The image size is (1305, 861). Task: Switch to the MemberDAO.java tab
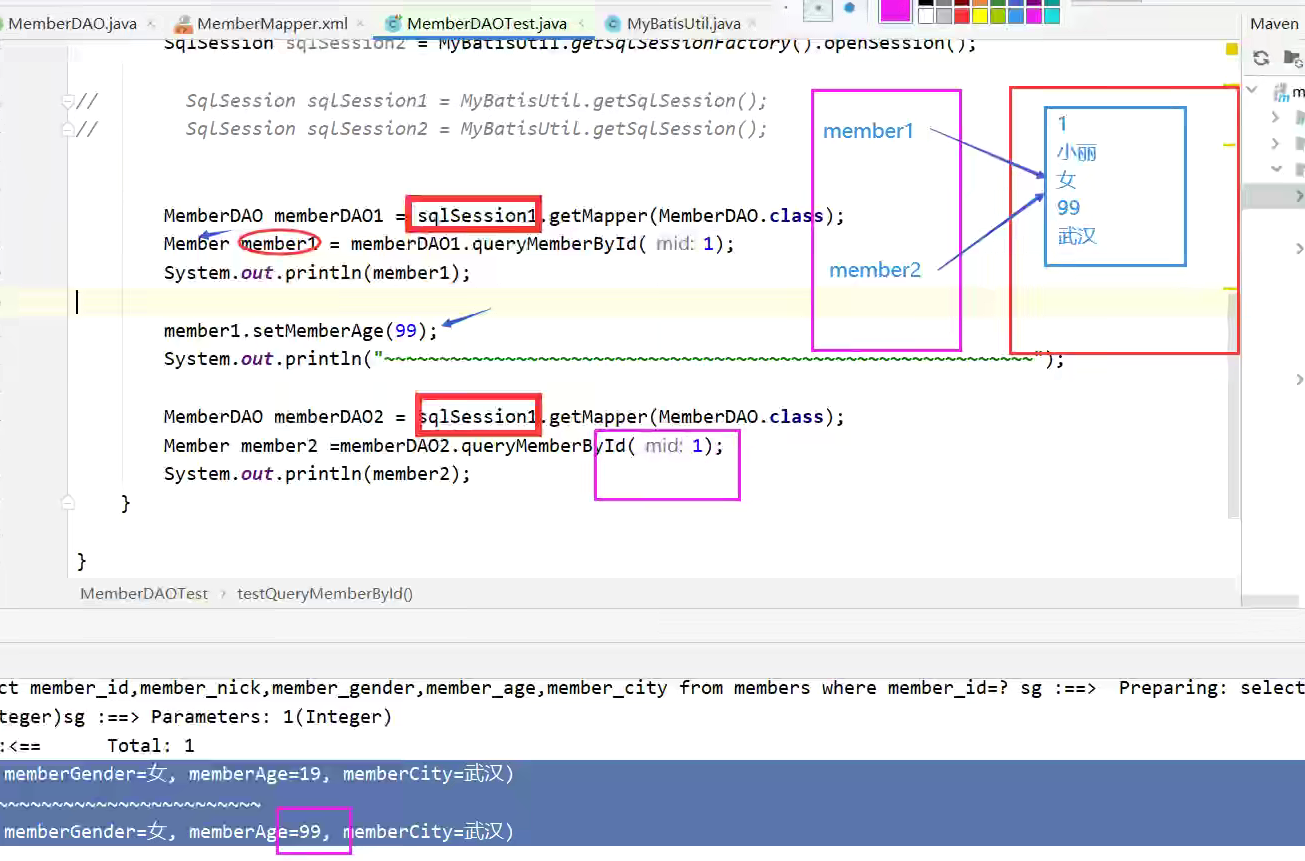coord(72,23)
